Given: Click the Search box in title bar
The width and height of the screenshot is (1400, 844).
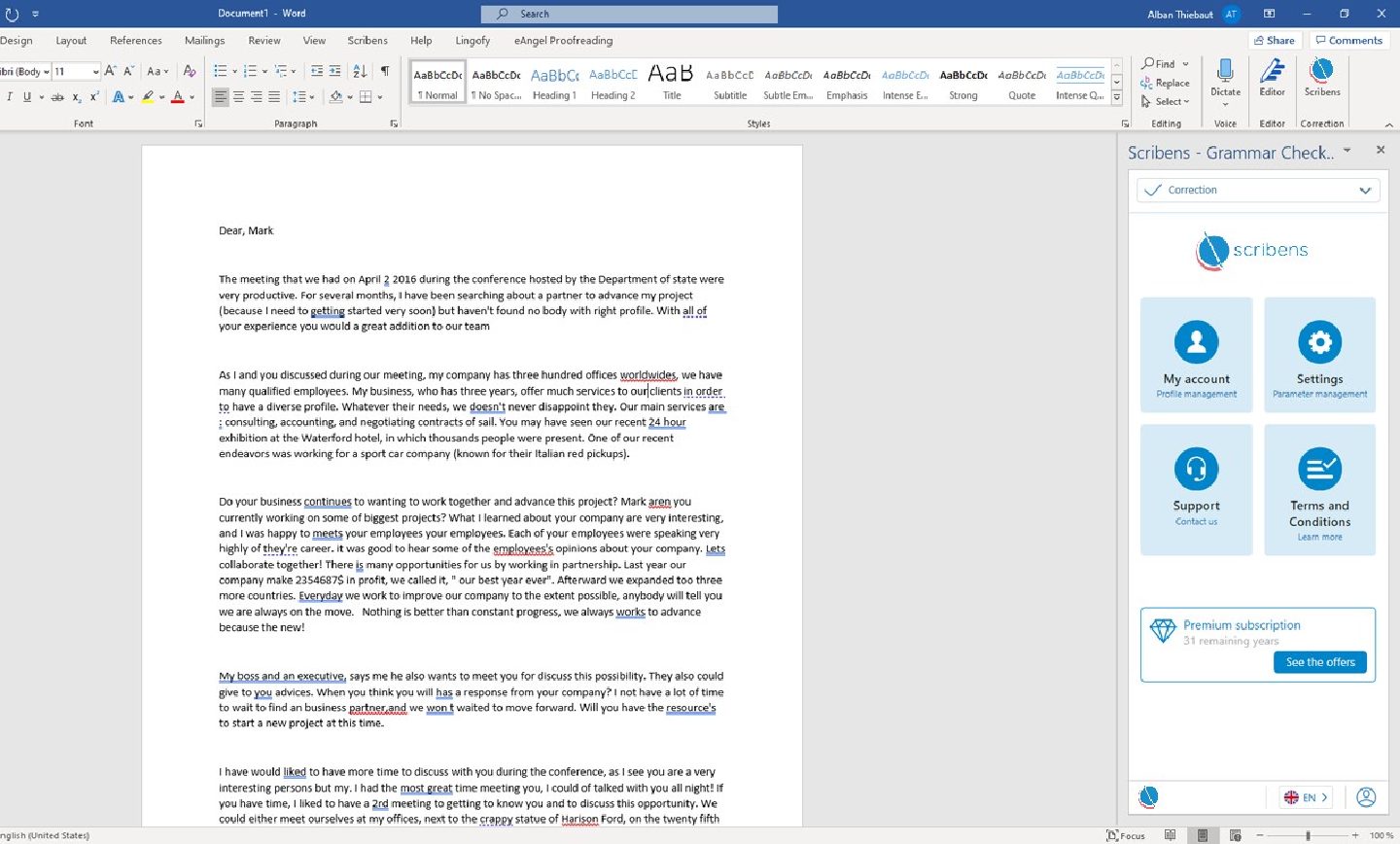Looking at the screenshot, I should click(629, 14).
